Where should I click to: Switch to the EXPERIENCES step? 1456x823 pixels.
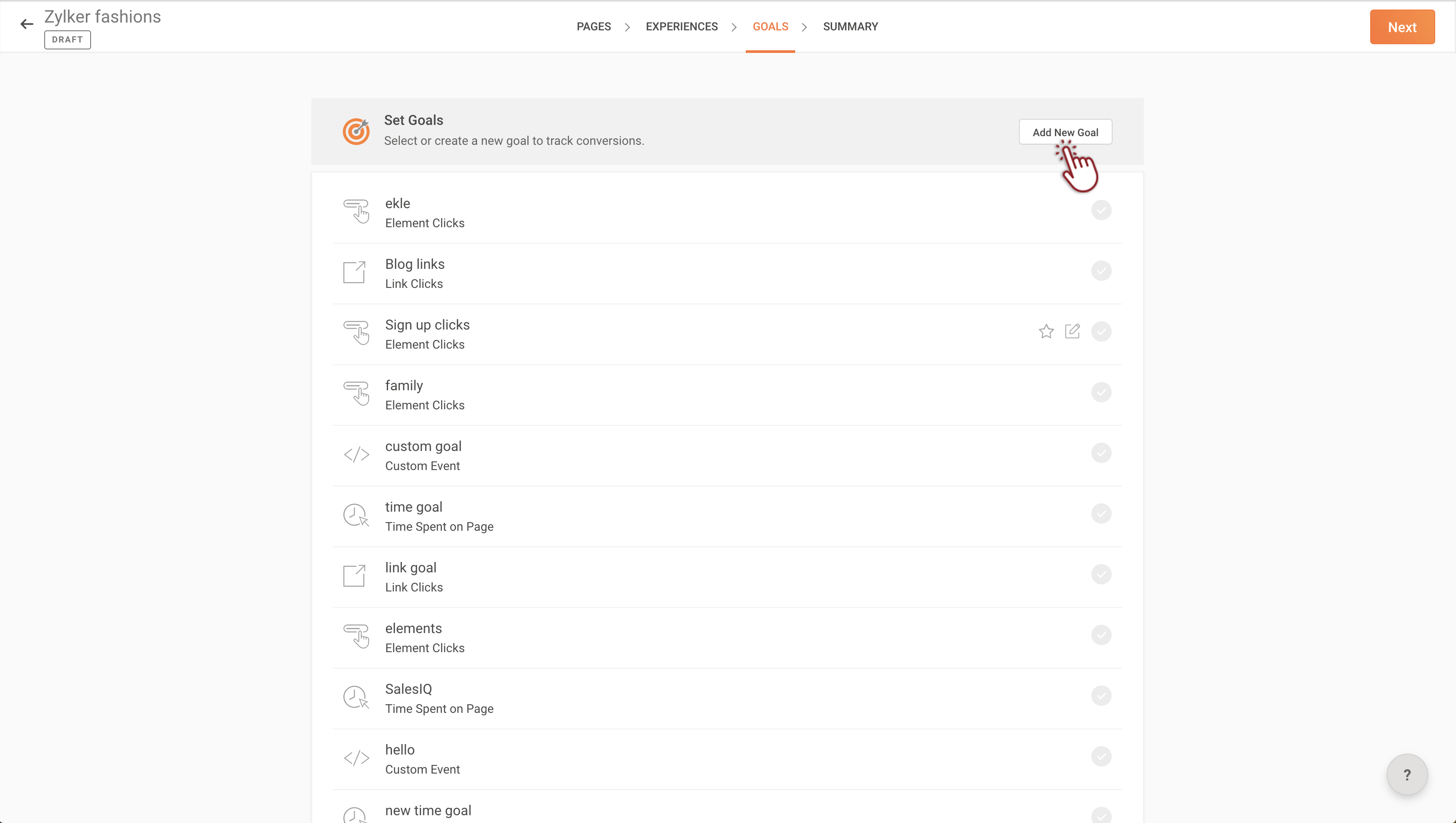click(682, 26)
